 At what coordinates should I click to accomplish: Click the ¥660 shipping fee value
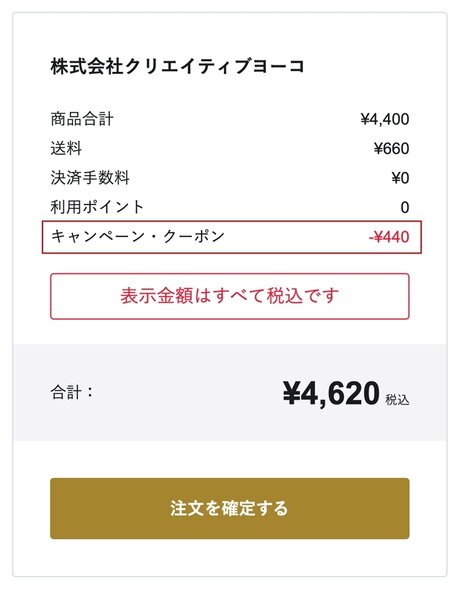click(391, 149)
